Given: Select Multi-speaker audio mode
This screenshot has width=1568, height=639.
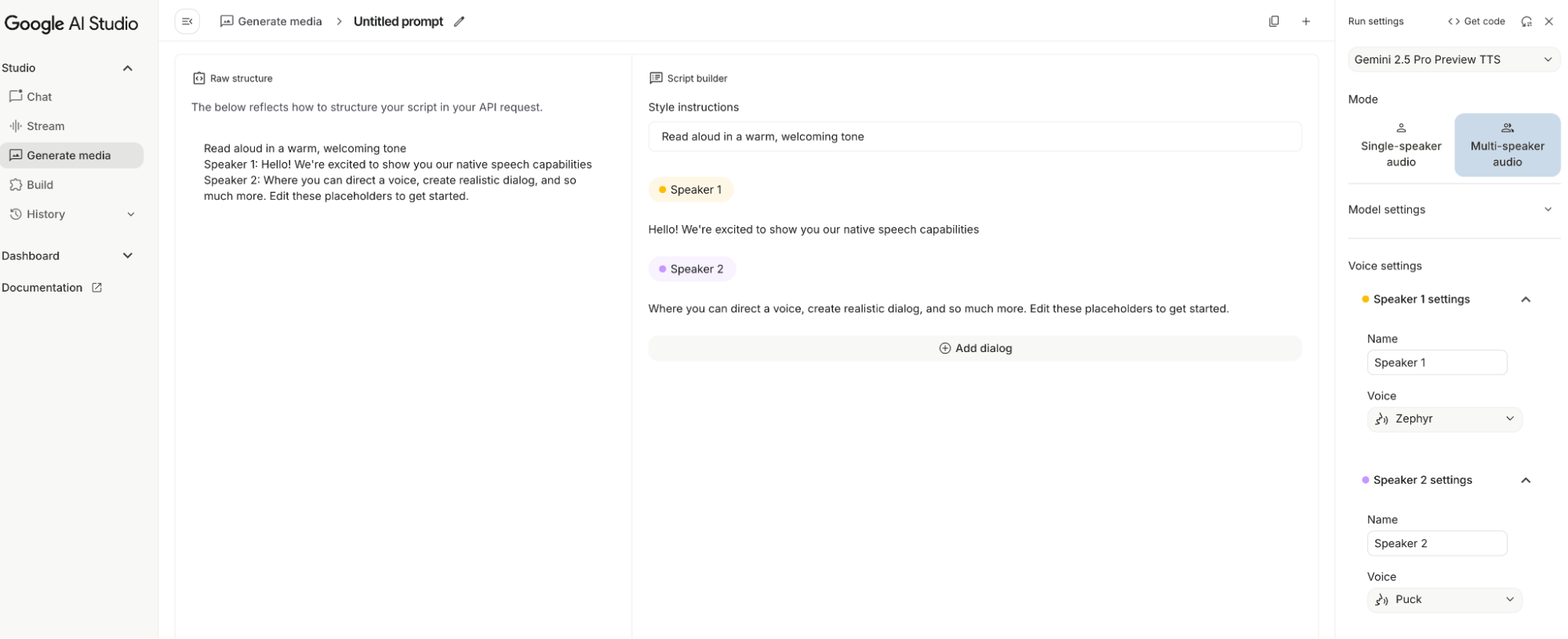Looking at the screenshot, I should pyautogui.click(x=1507, y=145).
